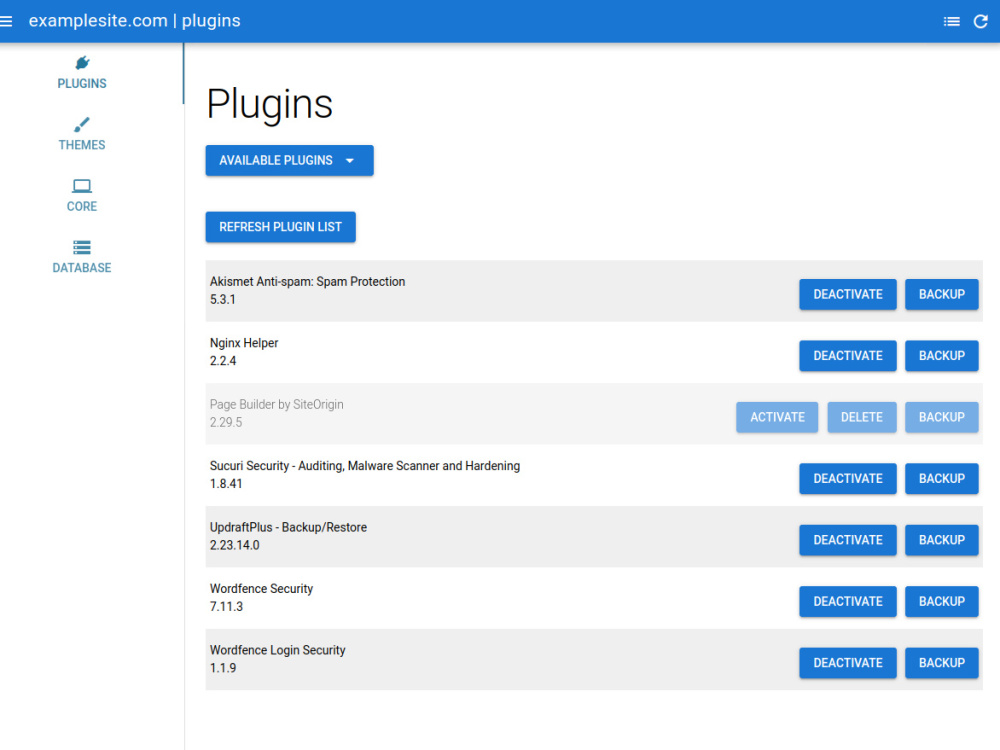Expand the Available Plugins dropdown
Screen dimensions: 1000x750
click(290, 161)
